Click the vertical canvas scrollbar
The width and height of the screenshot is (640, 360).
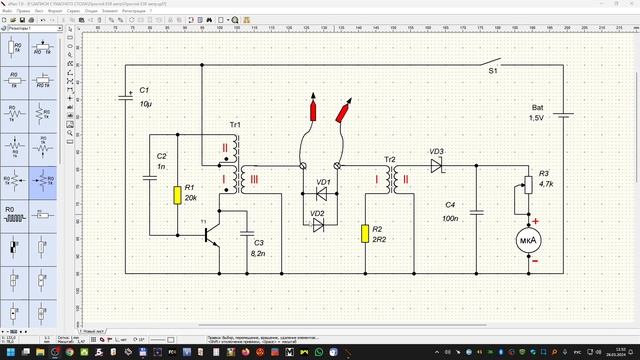pyautogui.click(x=637, y=127)
